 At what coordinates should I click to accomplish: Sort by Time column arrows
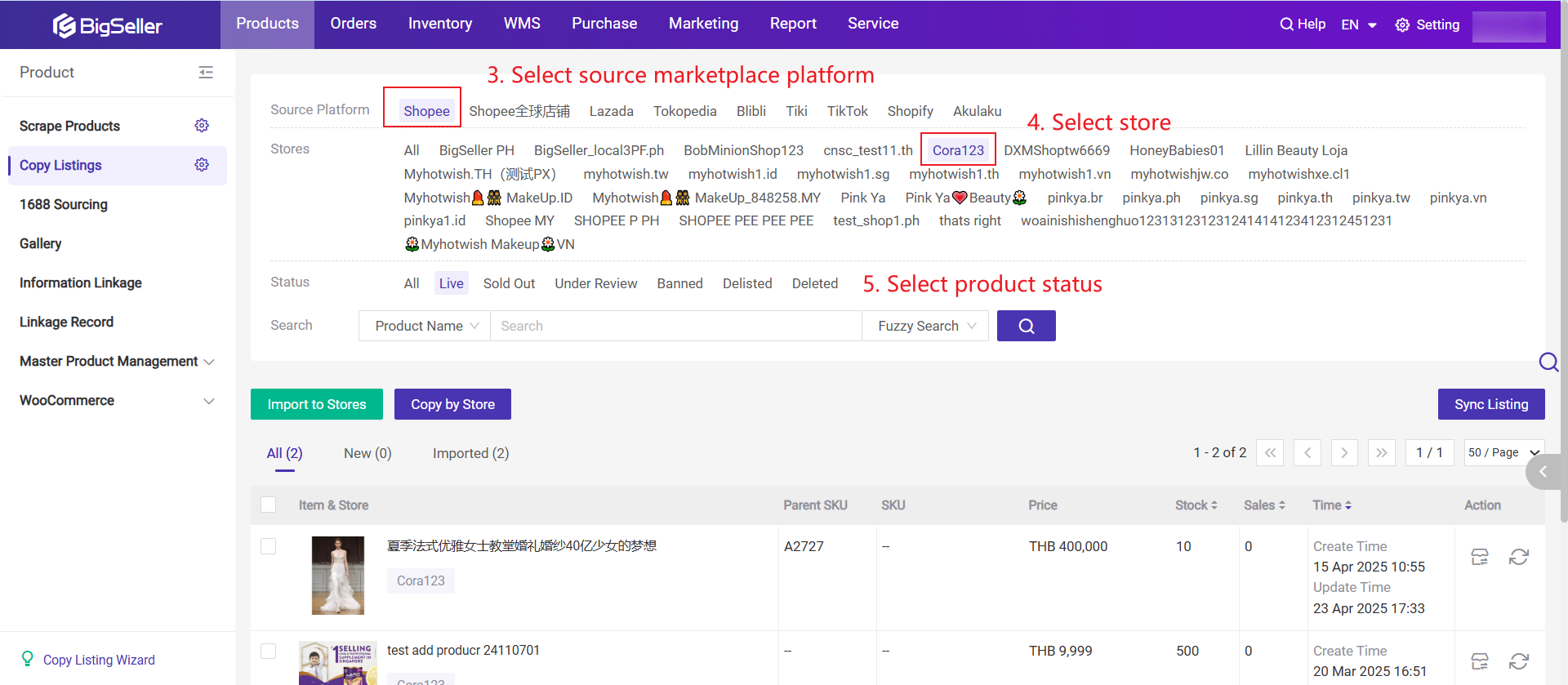[1348, 505]
